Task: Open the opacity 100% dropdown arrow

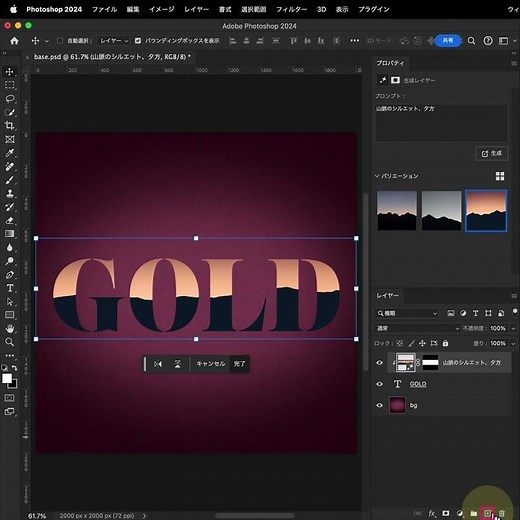Action: [513, 328]
